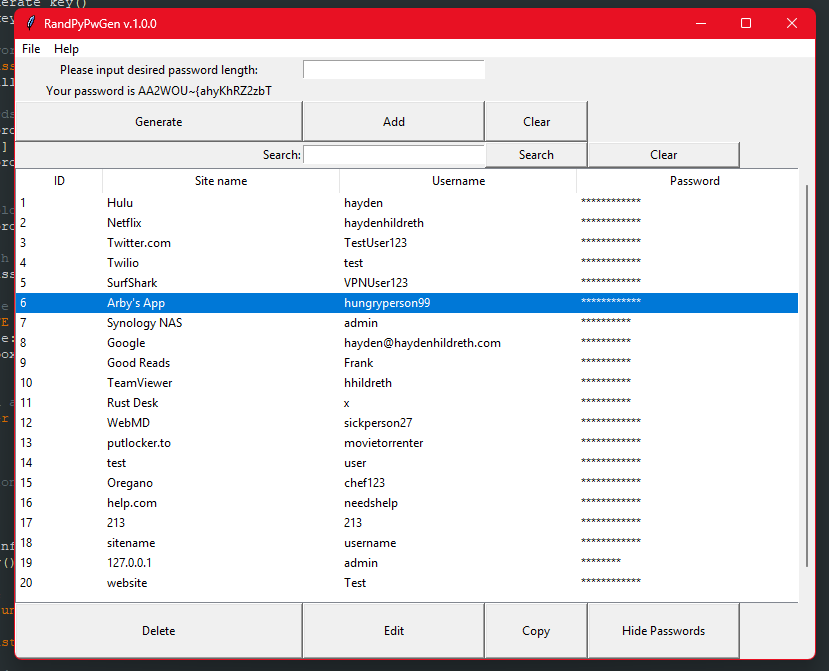Image resolution: width=829 pixels, height=671 pixels.
Task: Click username movietorrenter
Action: click(x=383, y=443)
